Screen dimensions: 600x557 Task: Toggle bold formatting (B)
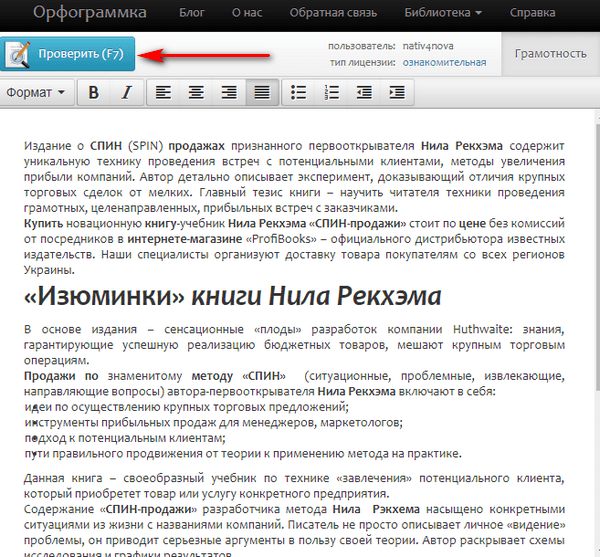click(93, 92)
